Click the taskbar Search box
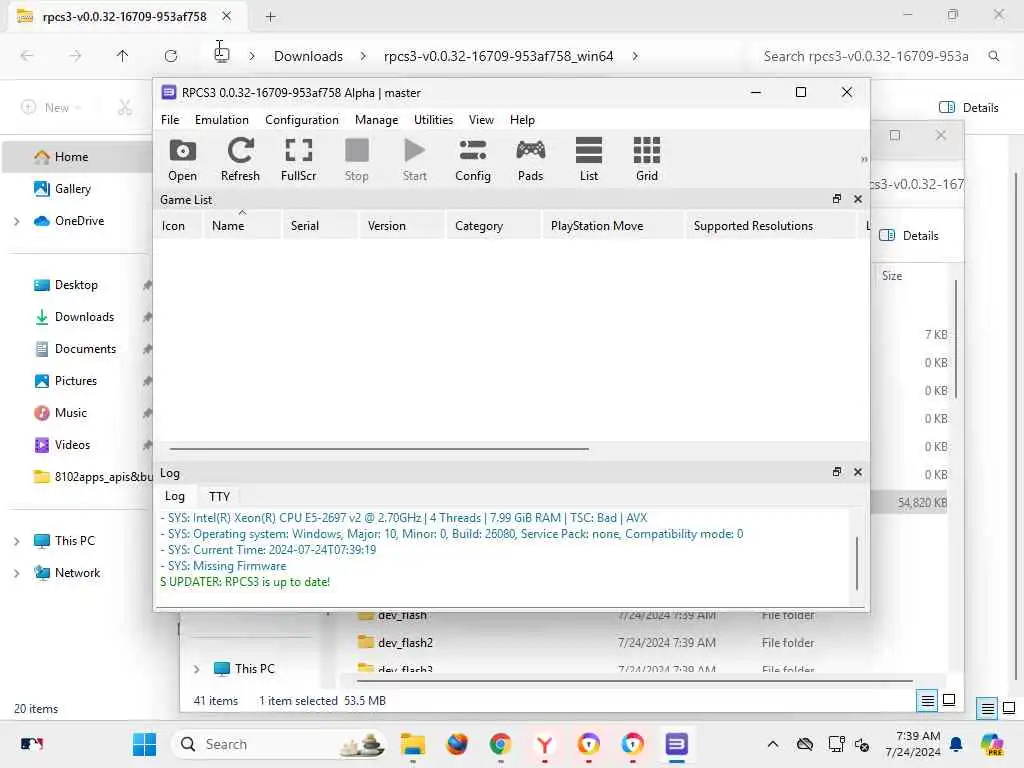 [279, 744]
